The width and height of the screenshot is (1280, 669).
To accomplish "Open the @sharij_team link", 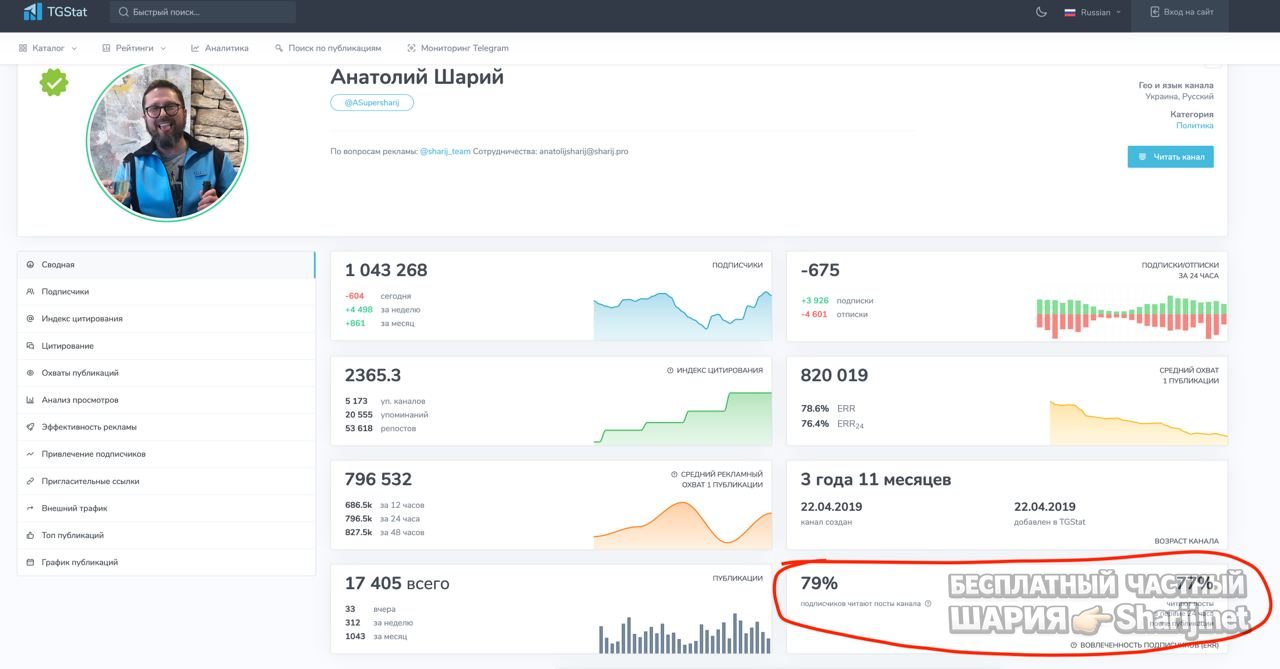I will 445,151.
